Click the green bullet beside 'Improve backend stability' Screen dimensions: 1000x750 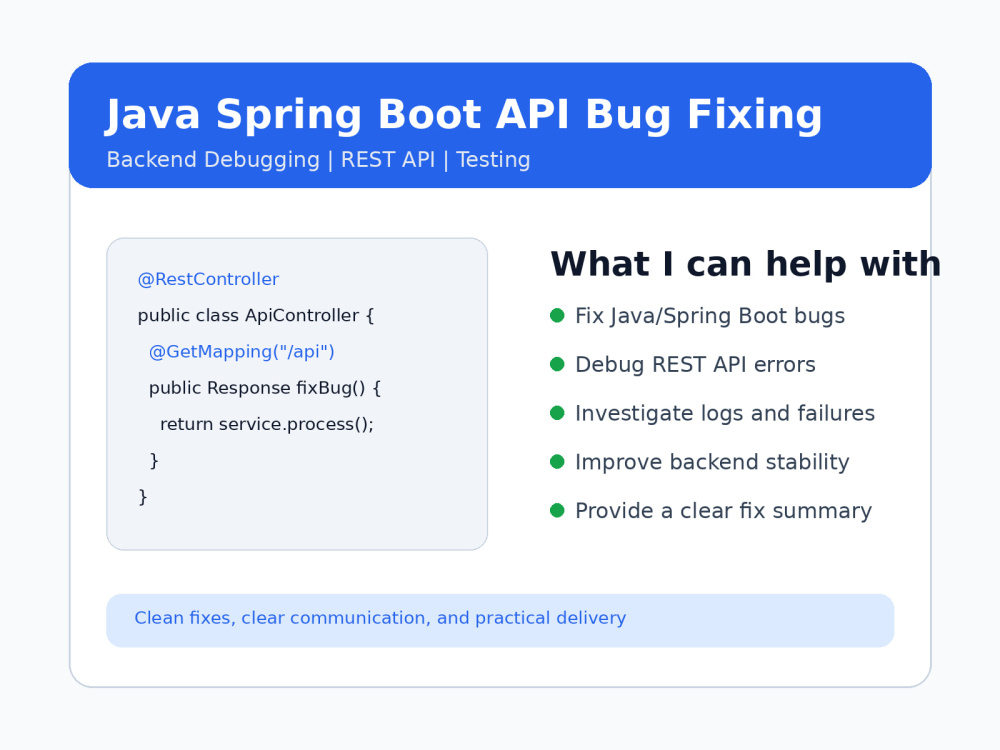pos(557,462)
